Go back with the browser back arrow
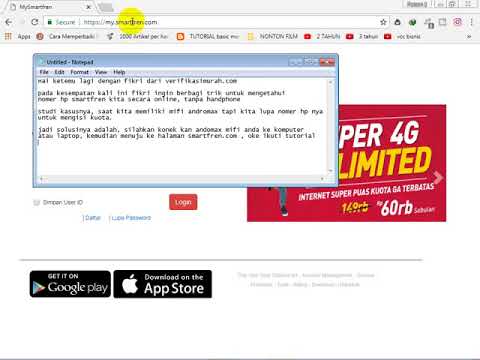480x360 pixels. pos(9,22)
